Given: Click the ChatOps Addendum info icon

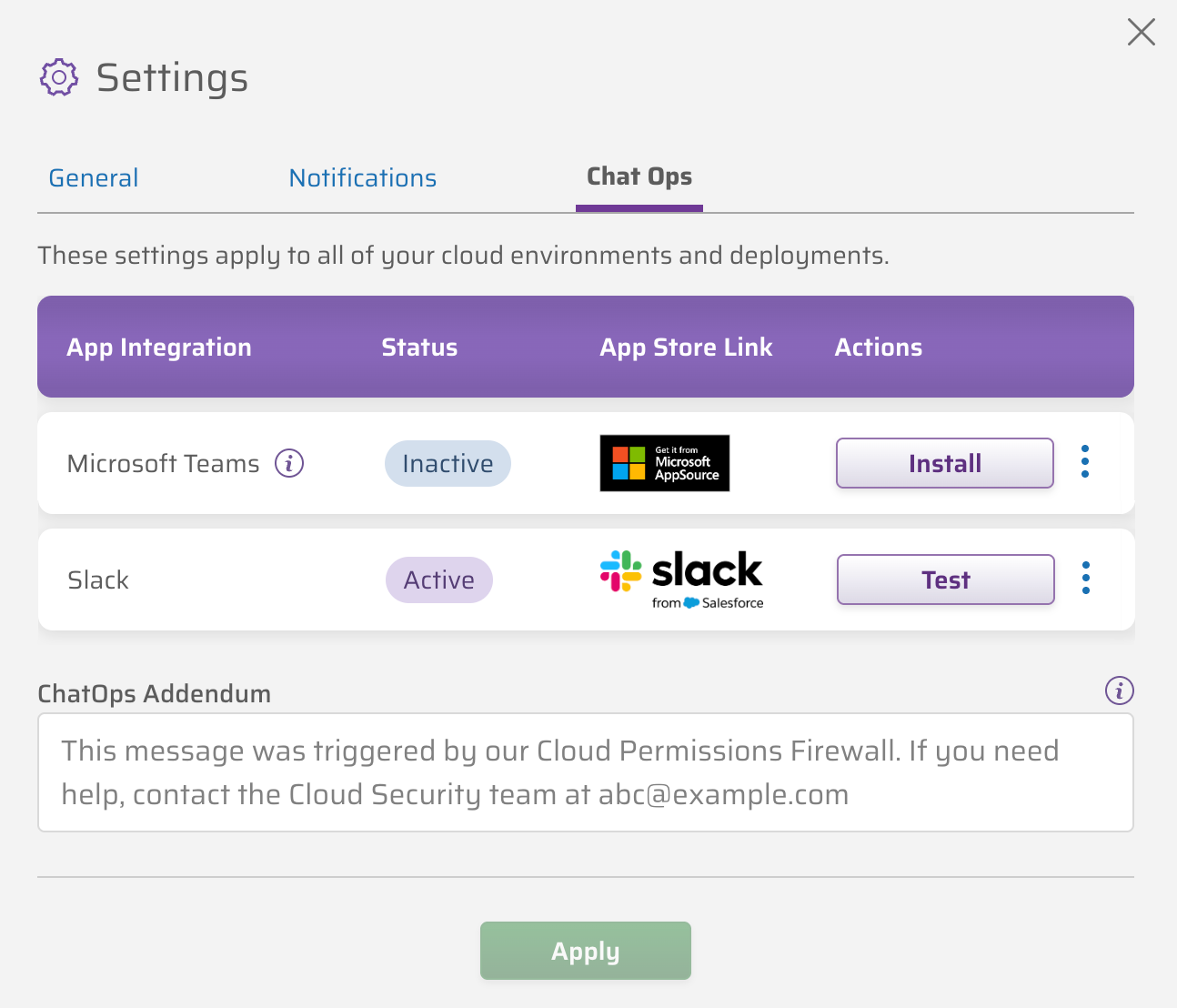Looking at the screenshot, I should tap(1119, 690).
